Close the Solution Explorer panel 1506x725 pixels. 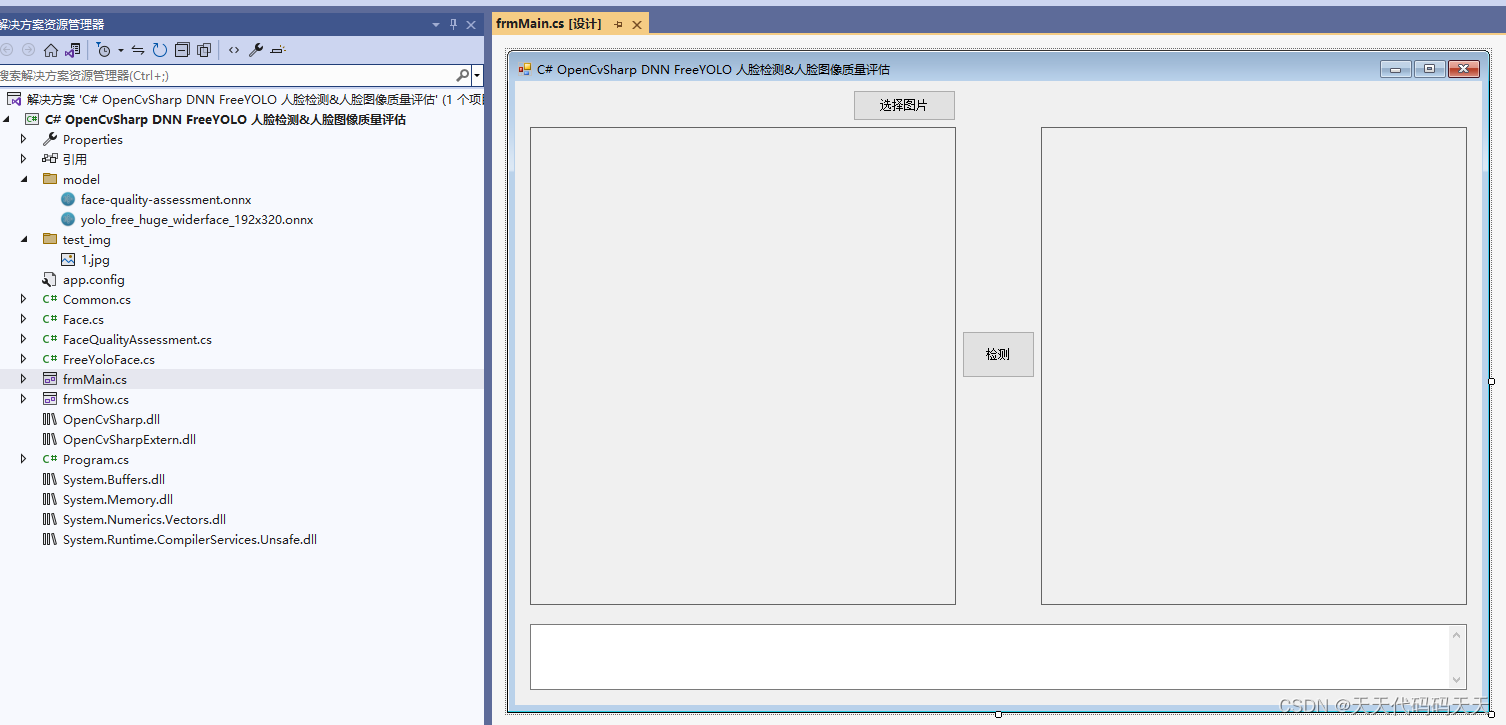tap(471, 24)
